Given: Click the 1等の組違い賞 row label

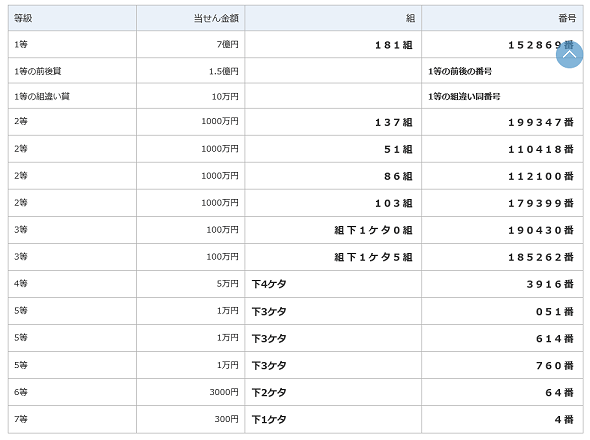Looking at the screenshot, I should [x=42, y=96].
